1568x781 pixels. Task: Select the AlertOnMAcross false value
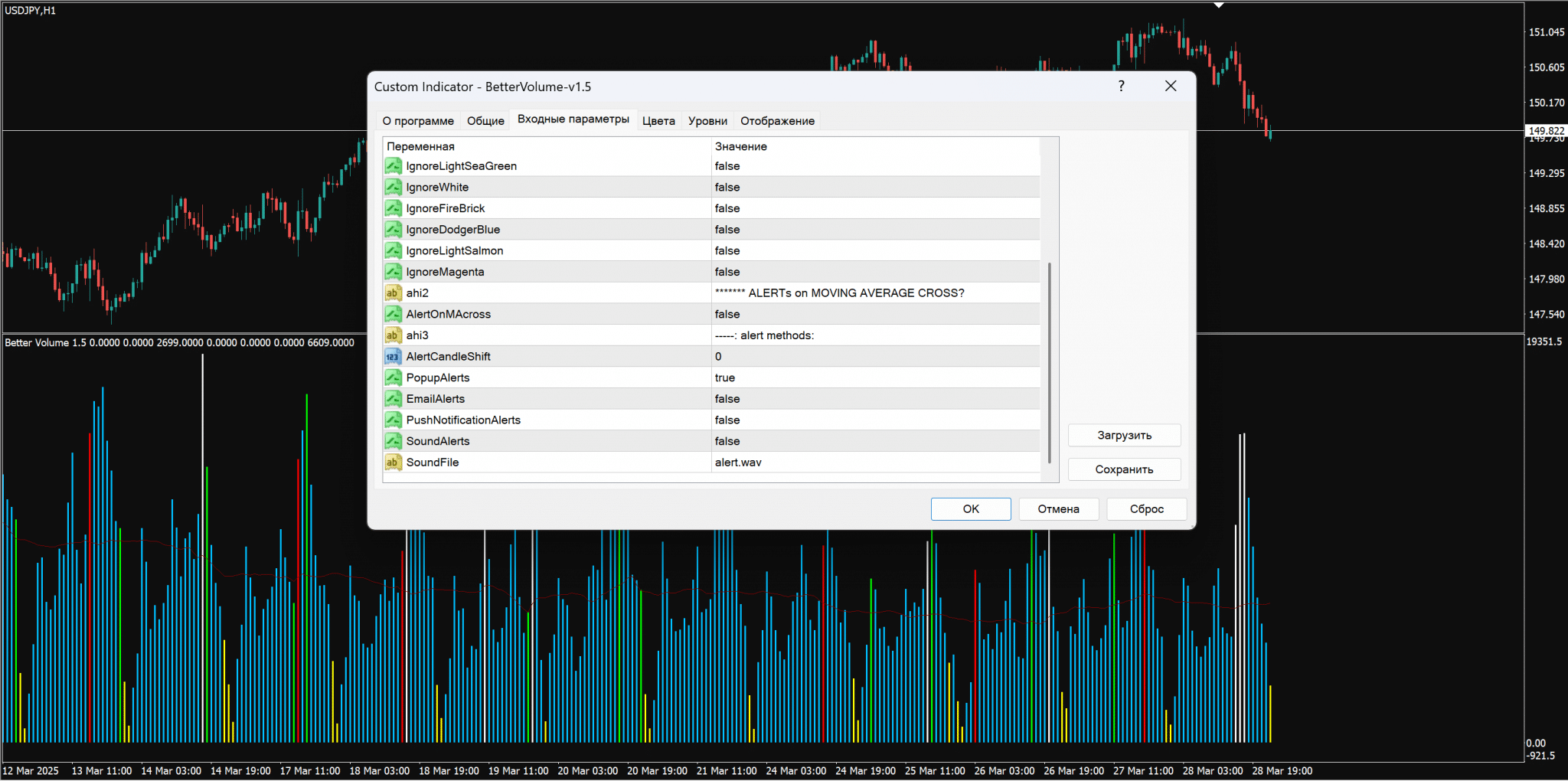(727, 315)
